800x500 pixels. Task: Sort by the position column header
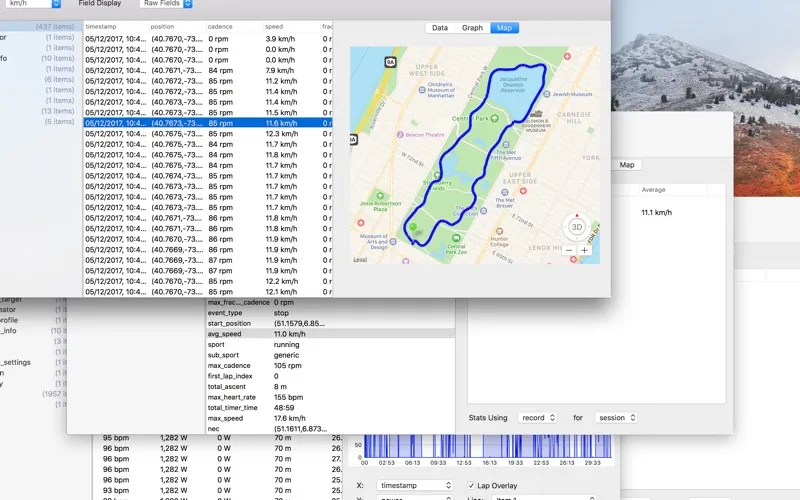178,27
